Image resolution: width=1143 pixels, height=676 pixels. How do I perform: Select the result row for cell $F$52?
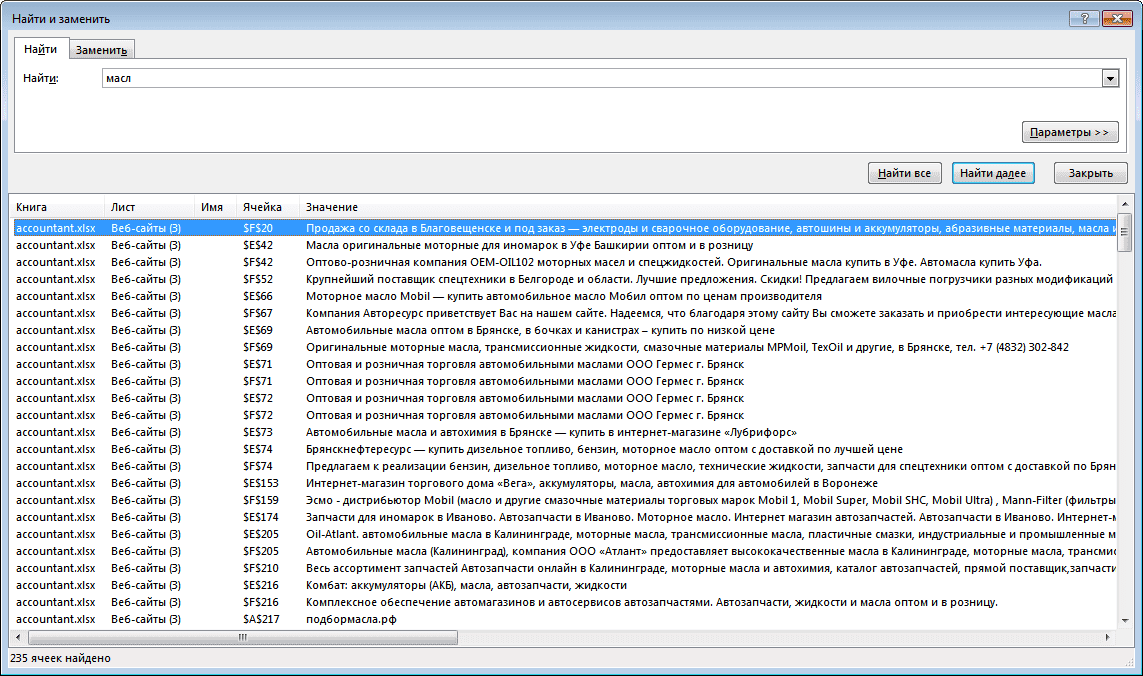pyautogui.click(x=564, y=279)
